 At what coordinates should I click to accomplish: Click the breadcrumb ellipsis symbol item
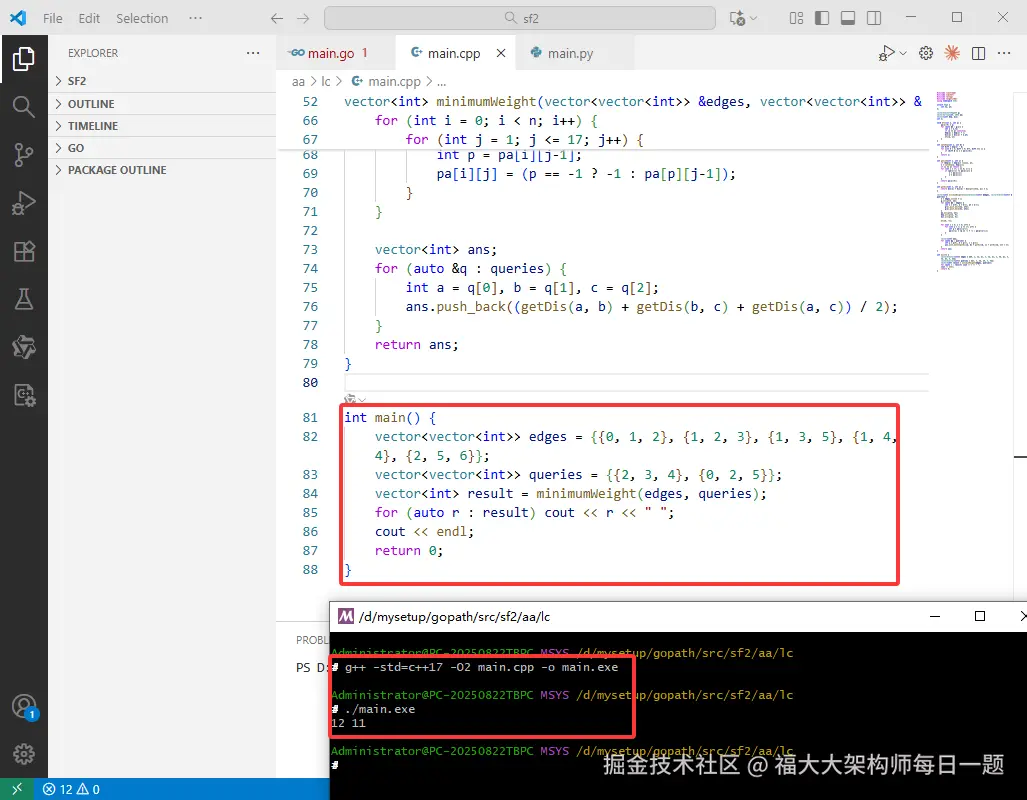(441, 82)
